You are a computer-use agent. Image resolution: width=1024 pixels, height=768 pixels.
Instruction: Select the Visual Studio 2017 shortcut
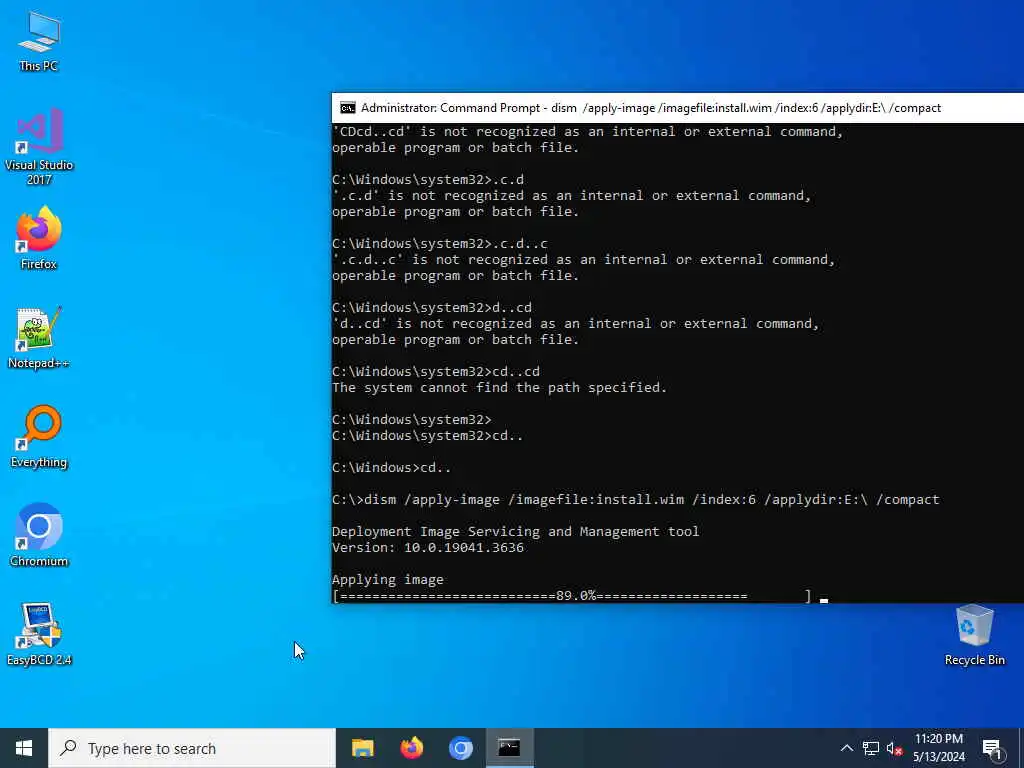pyautogui.click(x=39, y=146)
